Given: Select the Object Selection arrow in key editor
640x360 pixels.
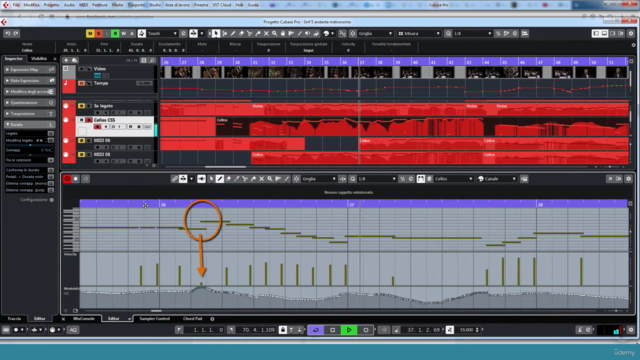Looking at the screenshot, I should (211, 179).
